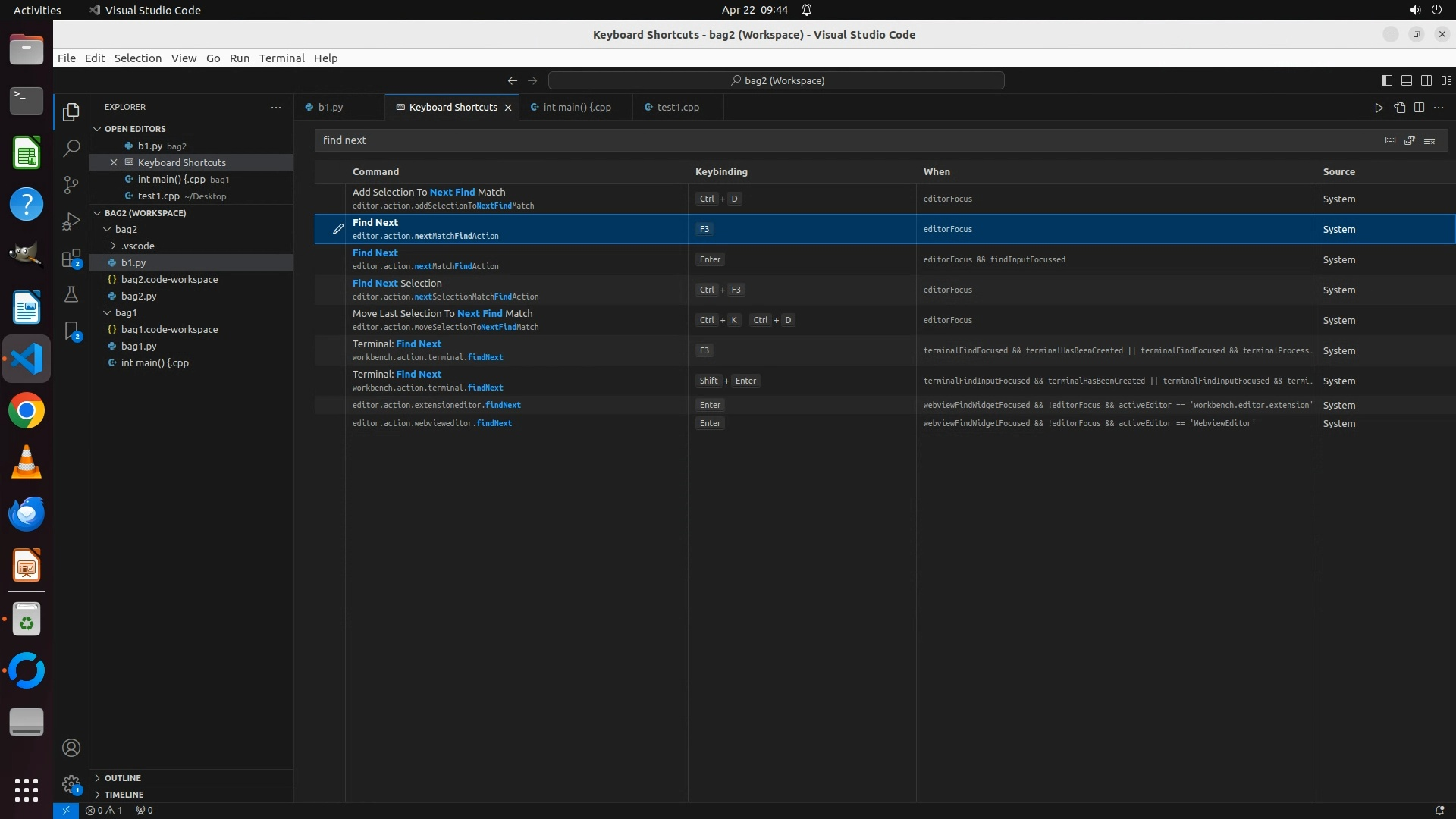The height and width of the screenshot is (819, 1456).
Task: Click the Record Keys icon in search bar
Action: 1390,140
